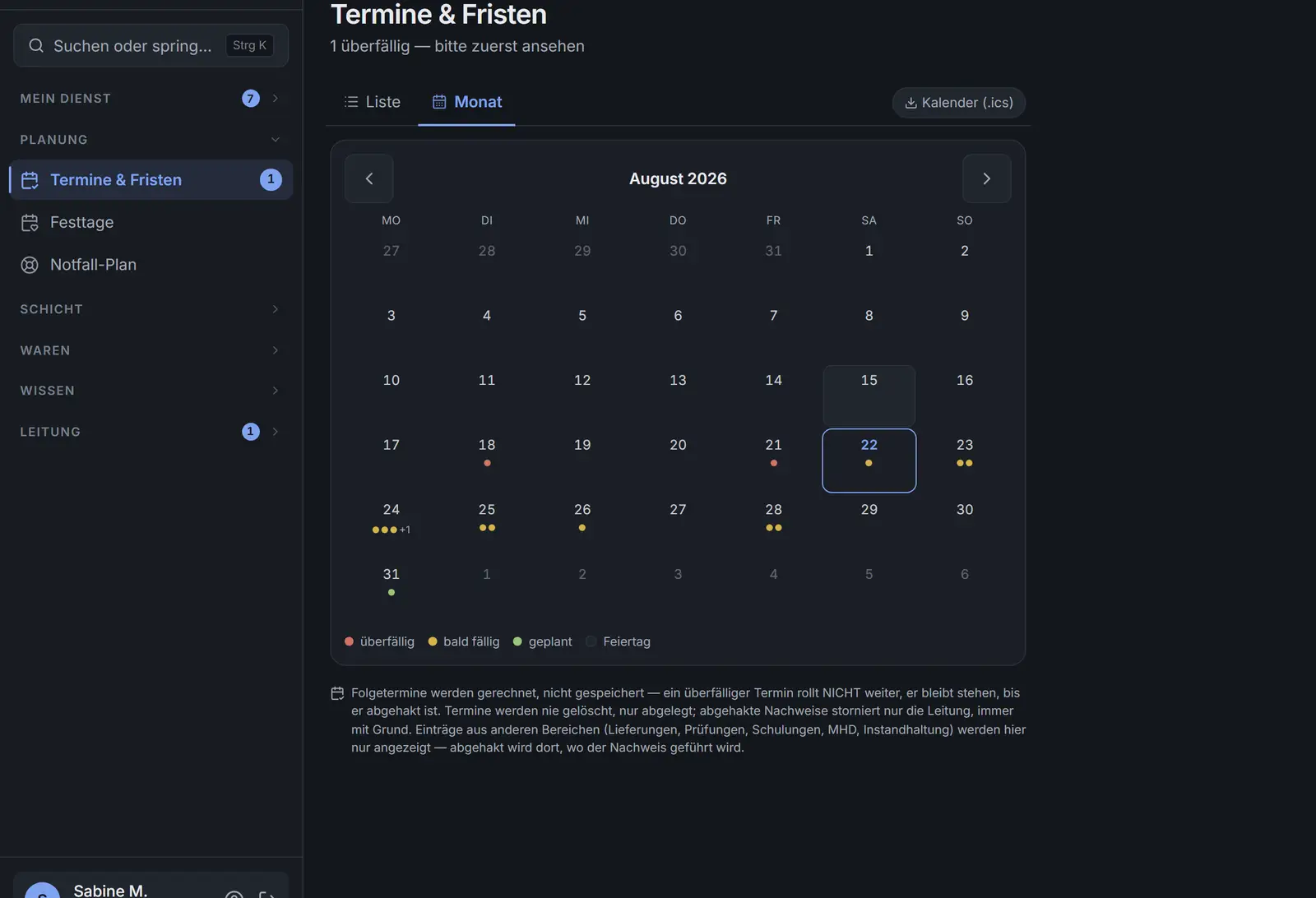
Task: Collapse the PLANUNG section
Action: coord(275,140)
